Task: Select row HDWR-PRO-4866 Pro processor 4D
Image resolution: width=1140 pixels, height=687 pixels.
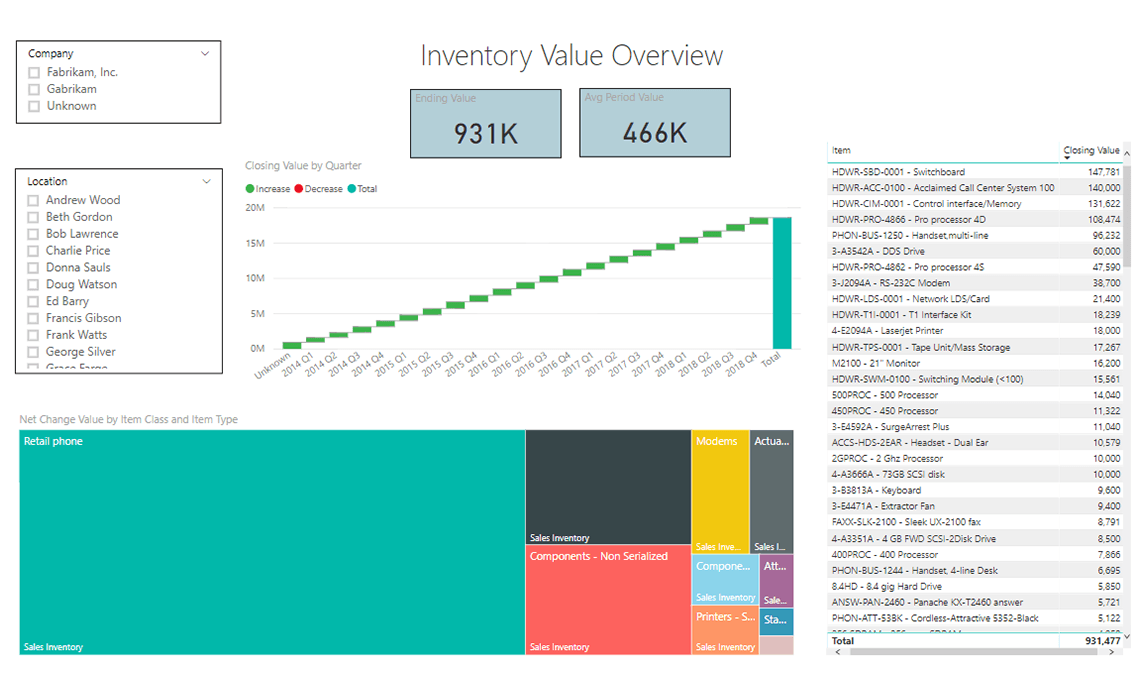Action: (976, 220)
